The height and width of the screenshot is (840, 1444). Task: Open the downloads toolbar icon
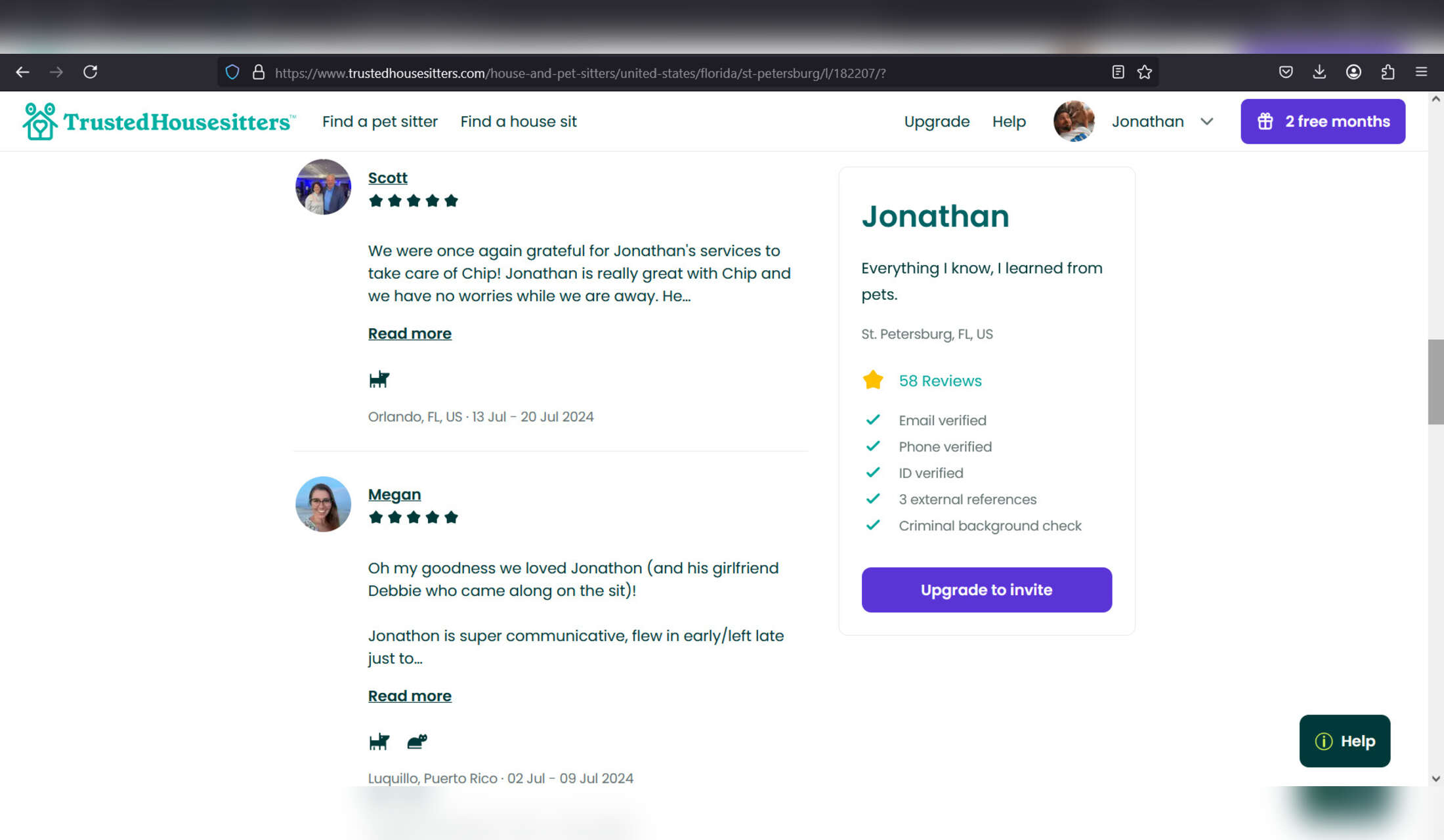pyautogui.click(x=1319, y=72)
